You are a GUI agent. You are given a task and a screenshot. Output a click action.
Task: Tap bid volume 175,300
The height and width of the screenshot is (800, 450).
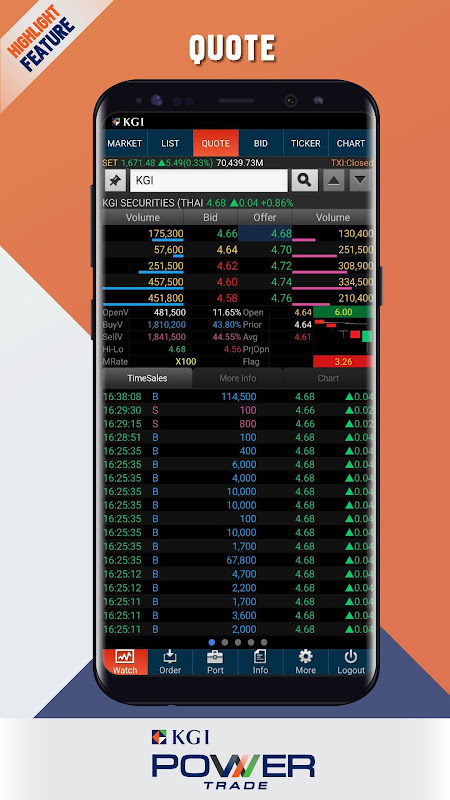coord(166,234)
